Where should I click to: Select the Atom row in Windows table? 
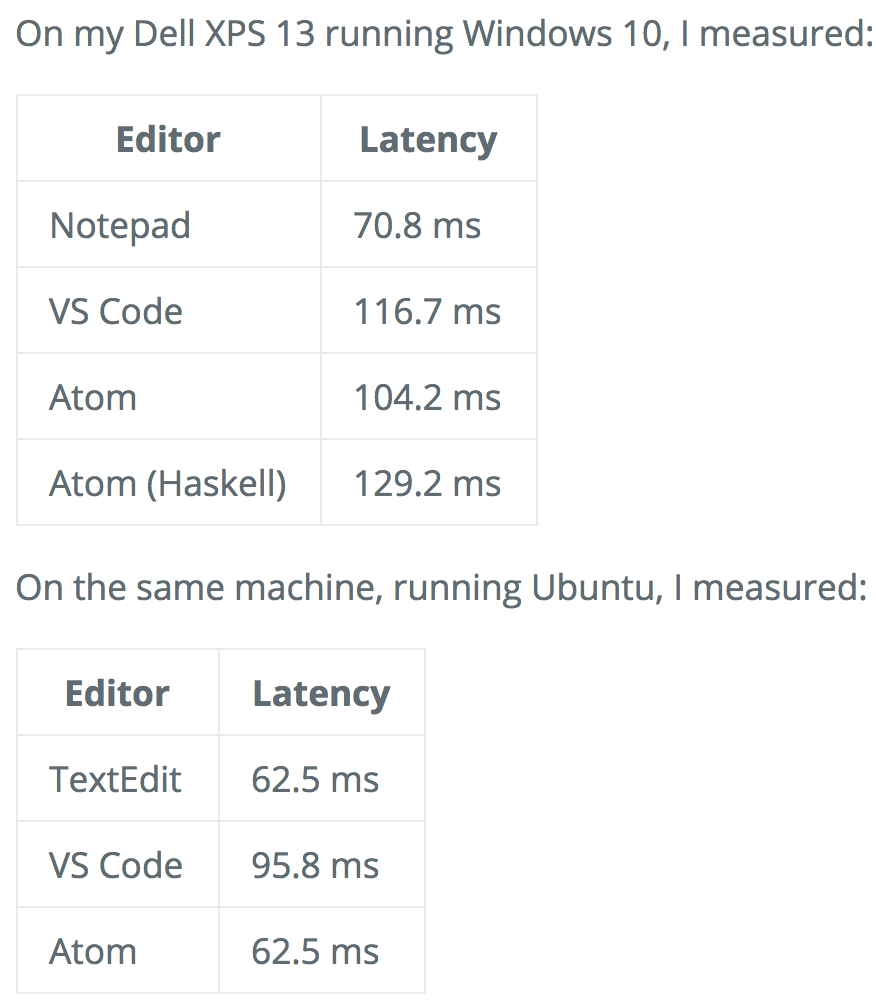(277, 397)
